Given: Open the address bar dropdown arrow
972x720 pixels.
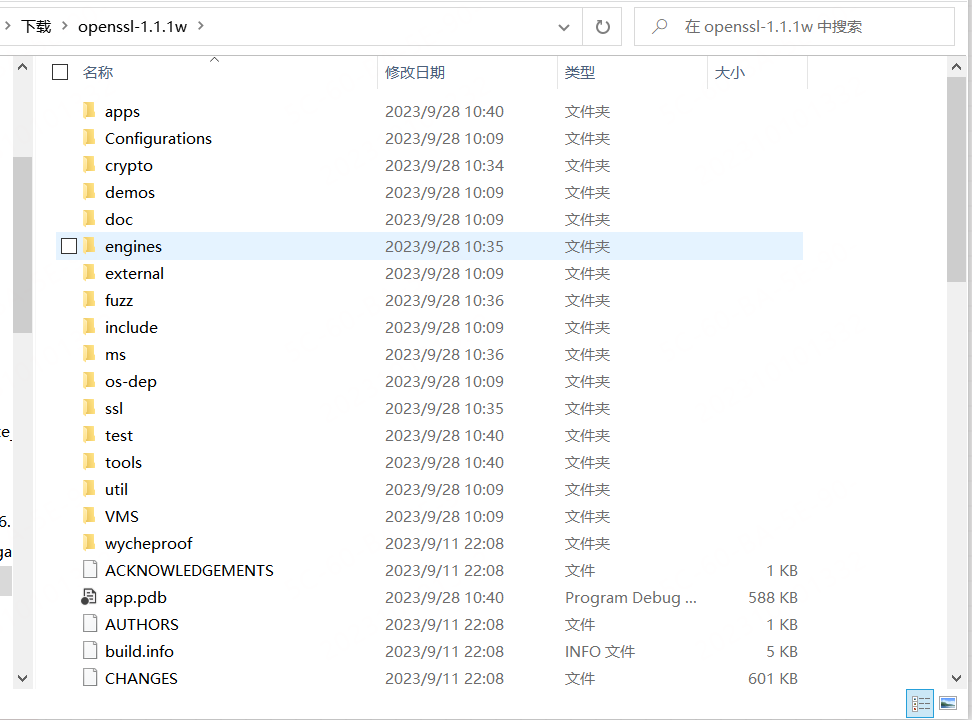Looking at the screenshot, I should point(563,27).
